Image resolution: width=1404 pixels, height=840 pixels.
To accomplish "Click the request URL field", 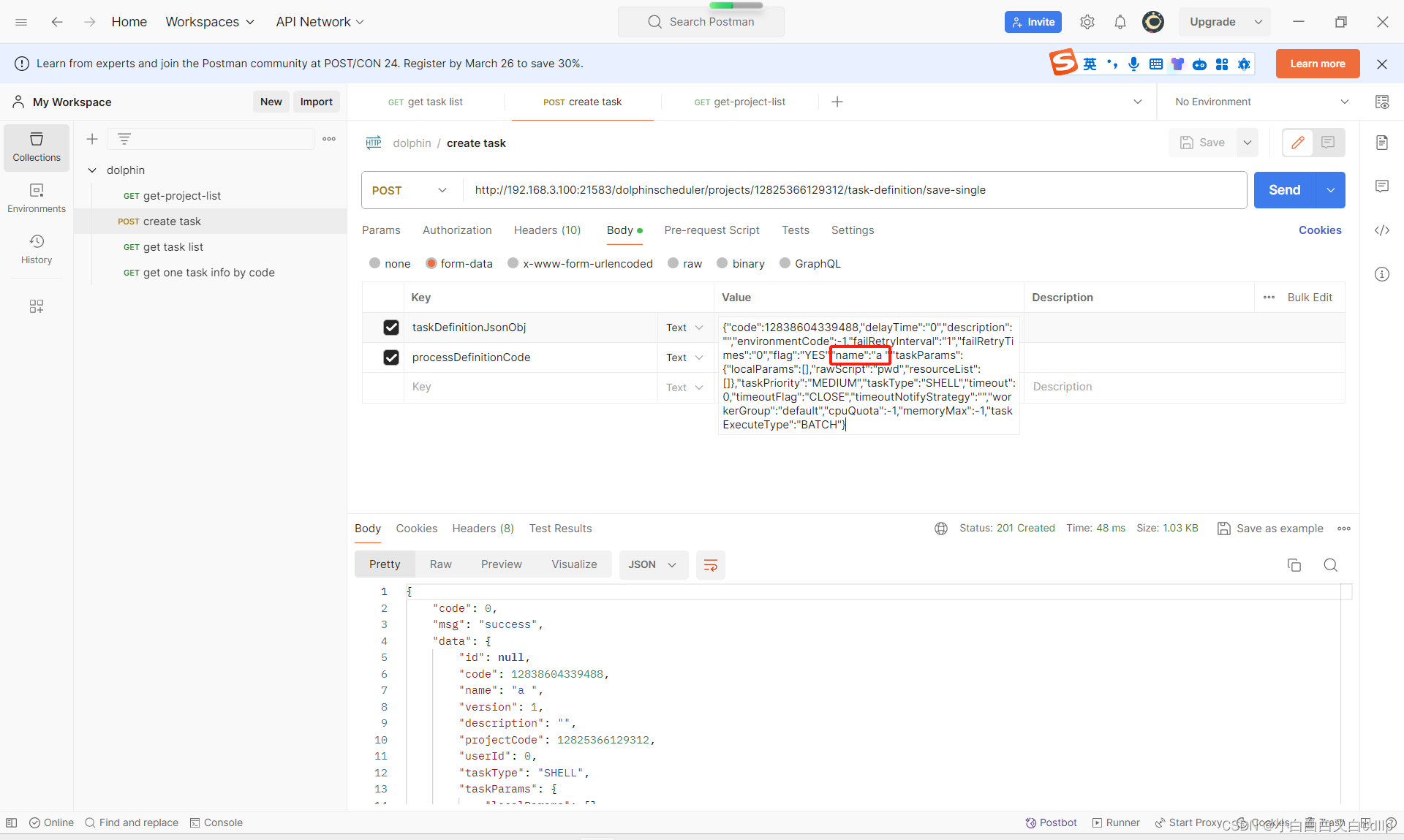I will 854,190.
